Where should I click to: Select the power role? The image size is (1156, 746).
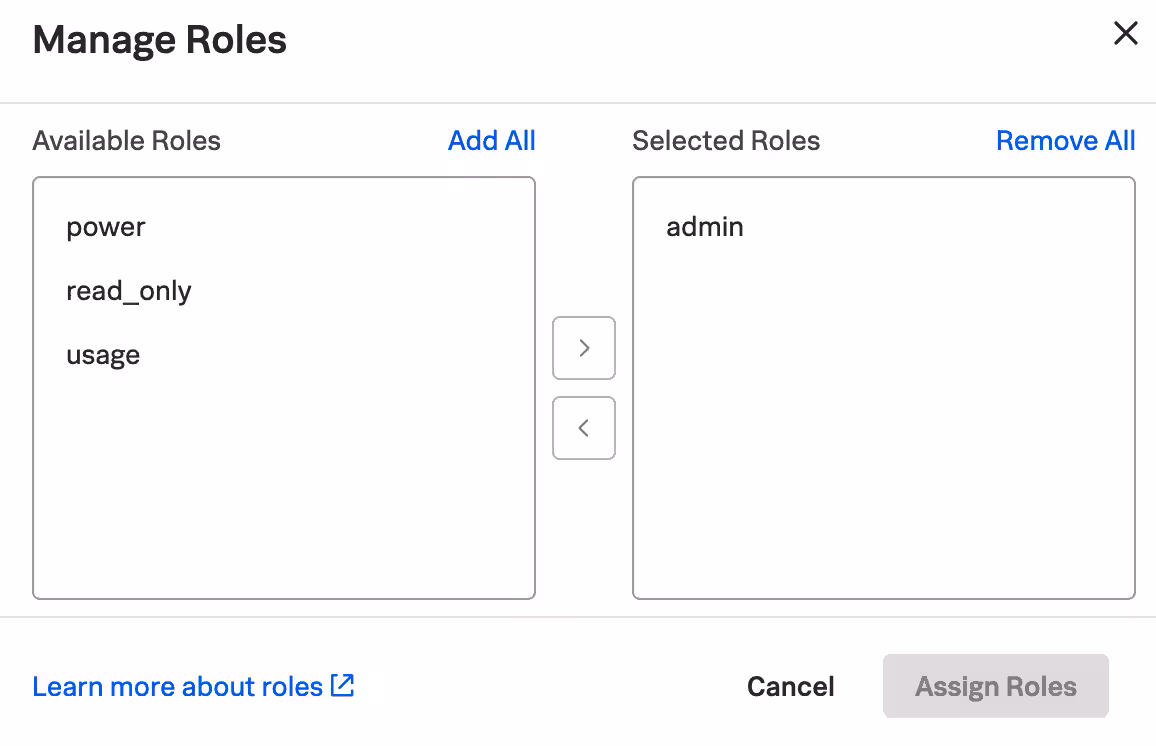106,227
